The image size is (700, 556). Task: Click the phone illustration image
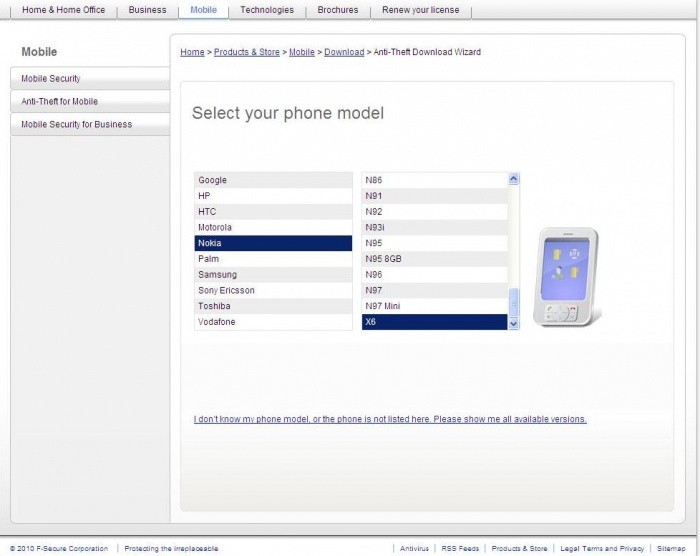(x=567, y=277)
